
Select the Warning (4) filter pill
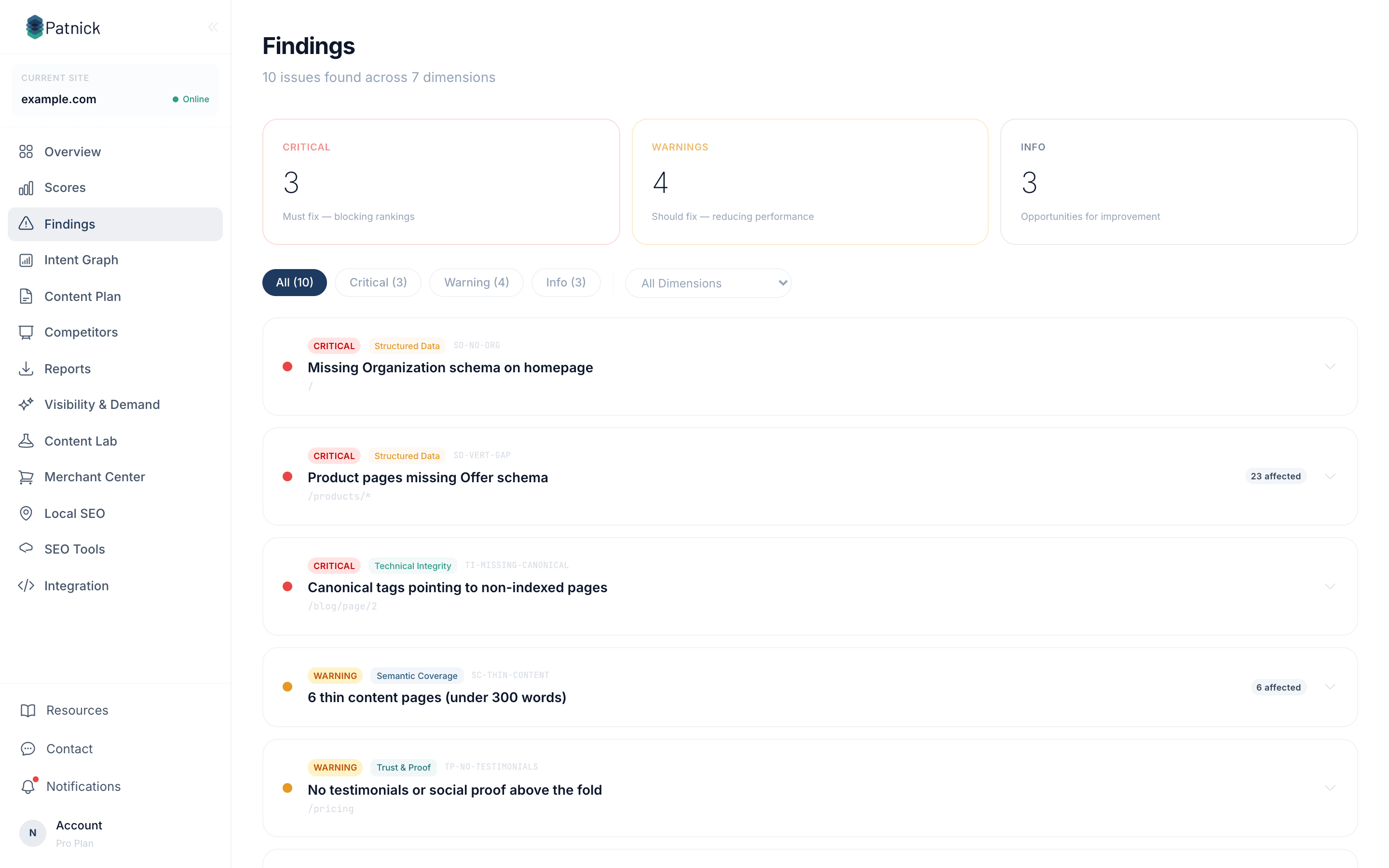[477, 283]
